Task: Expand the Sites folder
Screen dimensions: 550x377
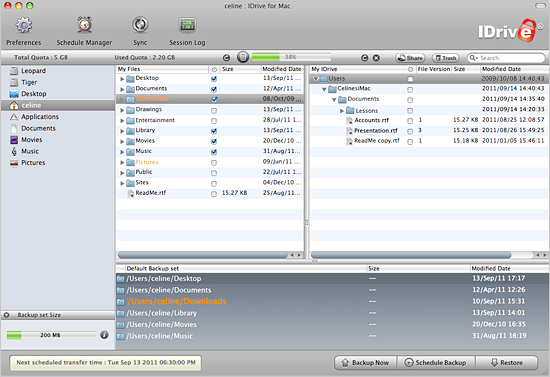Action: pyautogui.click(x=122, y=183)
